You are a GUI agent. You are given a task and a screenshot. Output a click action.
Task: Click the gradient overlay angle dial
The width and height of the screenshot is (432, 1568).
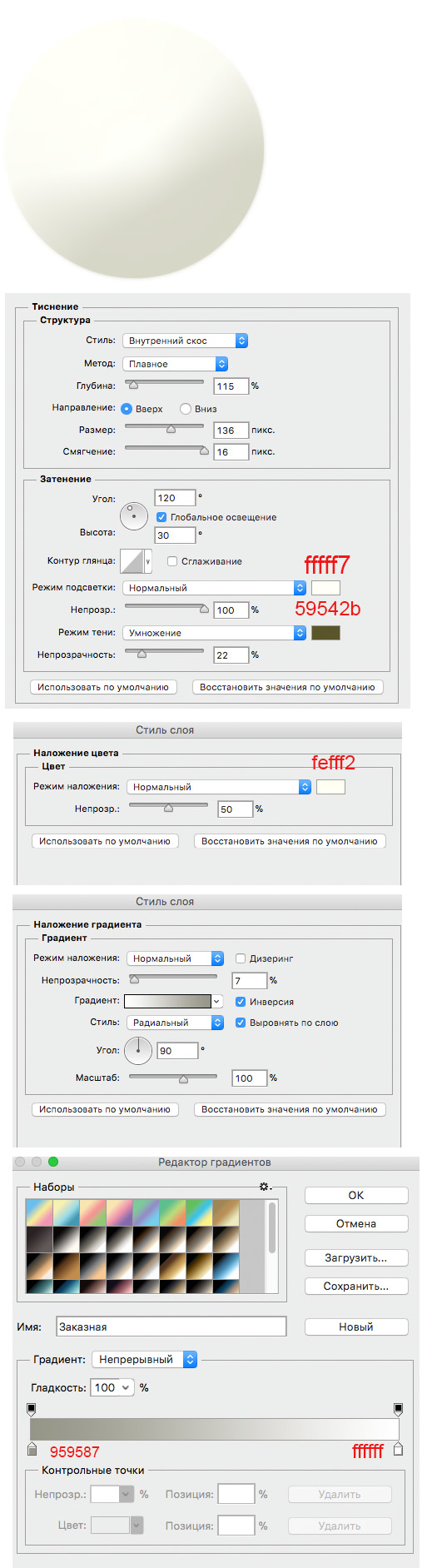point(138,1050)
